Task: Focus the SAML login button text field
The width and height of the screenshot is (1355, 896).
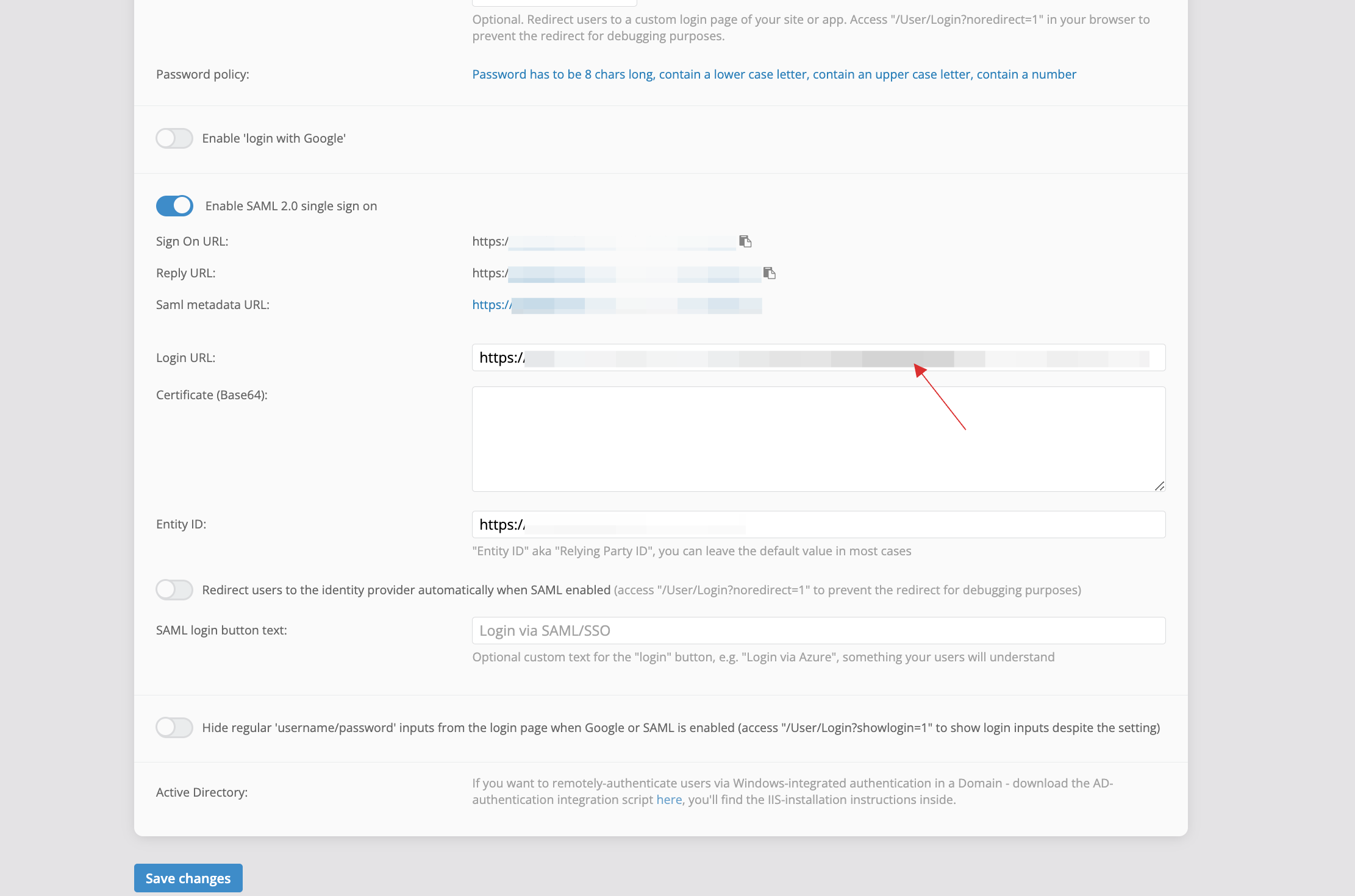Action: tap(818, 631)
